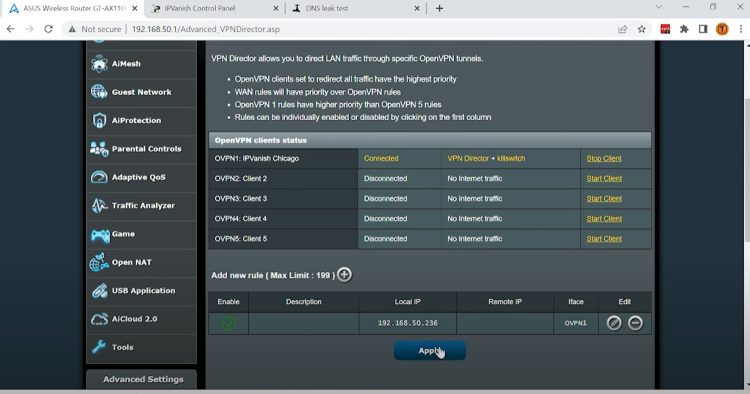Switch to IPVanish Control Panel tab

(214, 9)
